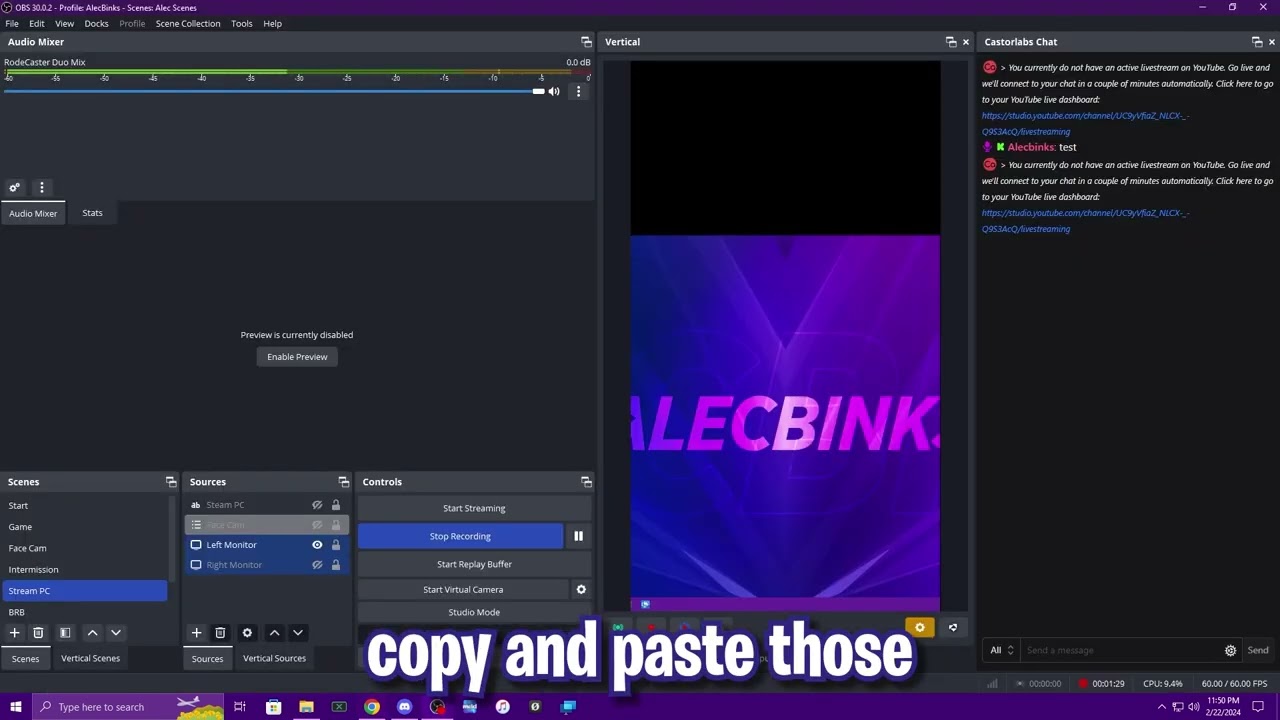Open Vertical plugin yellow settings gear
Image resolution: width=1280 pixels, height=720 pixels.
pos(920,628)
